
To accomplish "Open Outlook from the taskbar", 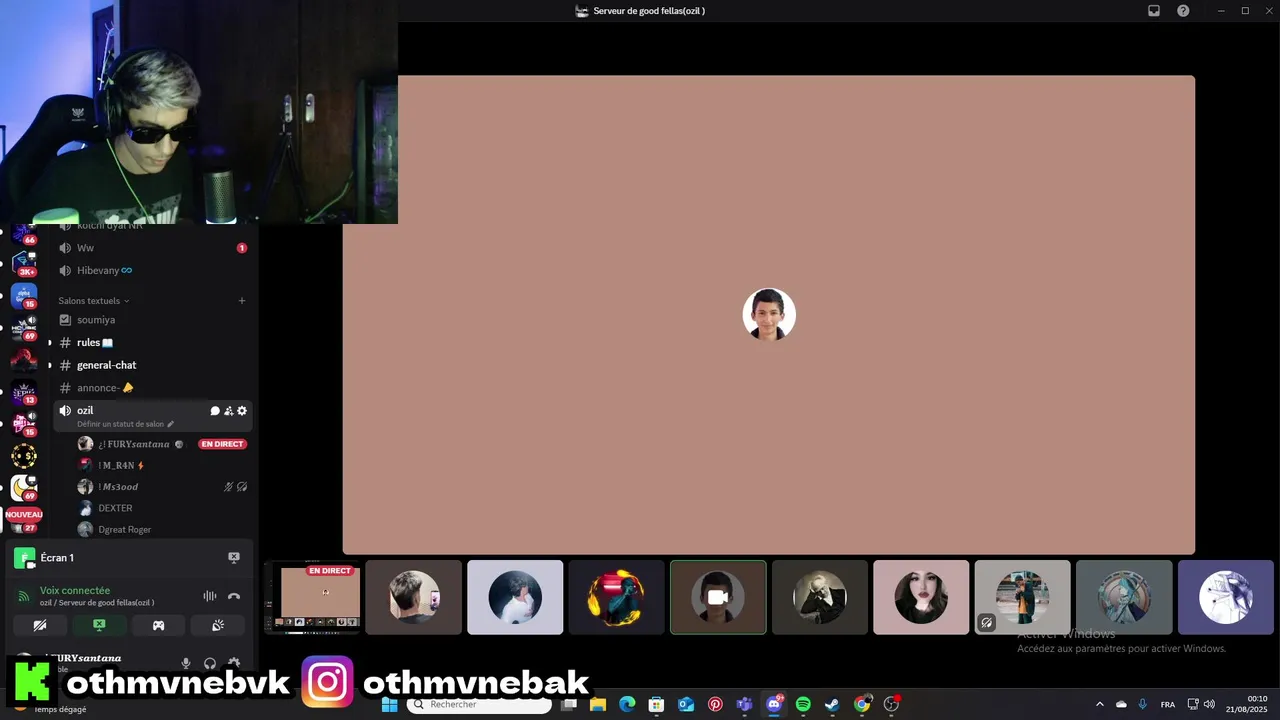I will (x=686, y=704).
